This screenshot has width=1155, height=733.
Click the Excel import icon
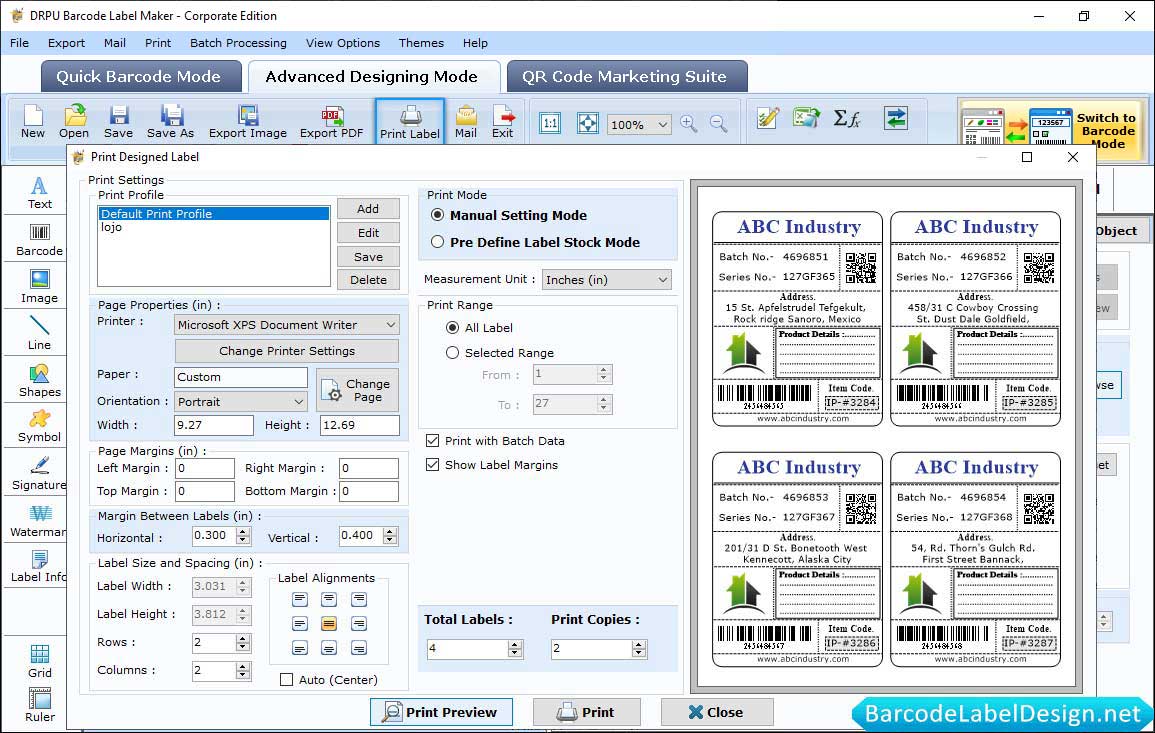(x=807, y=118)
